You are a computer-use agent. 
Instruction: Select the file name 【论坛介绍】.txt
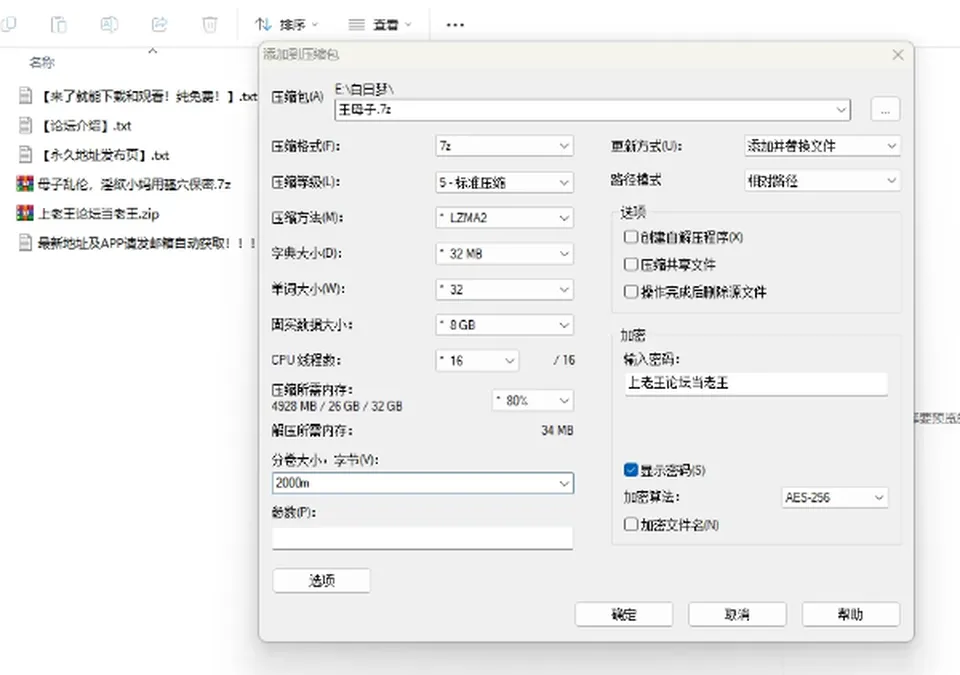[x=86, y=126]
